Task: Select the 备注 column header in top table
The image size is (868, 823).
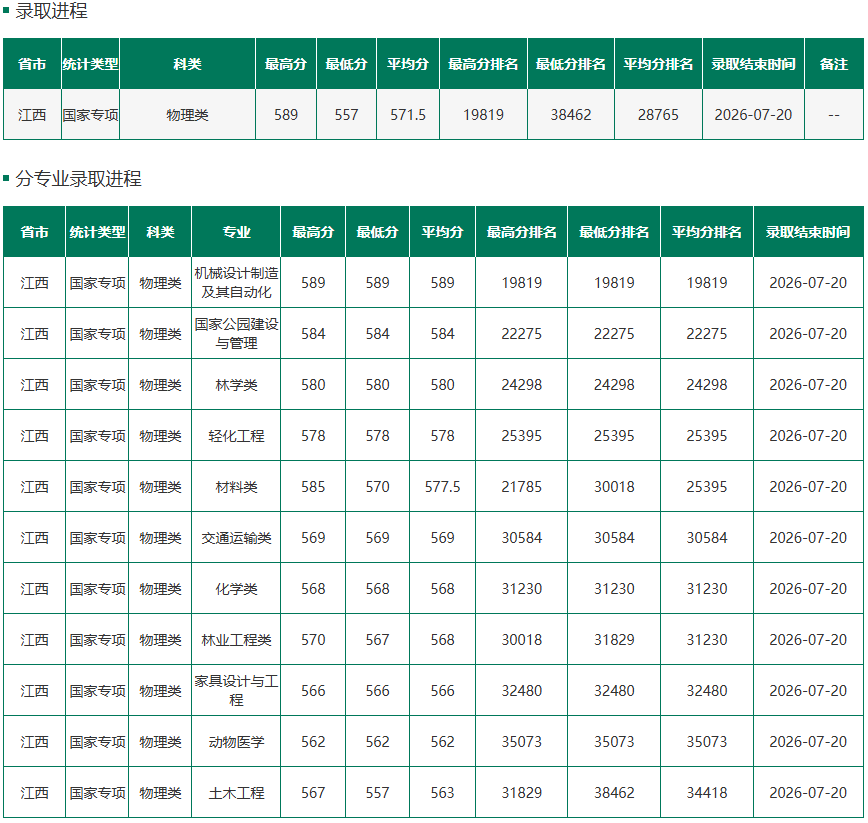Action: [834, 64]
